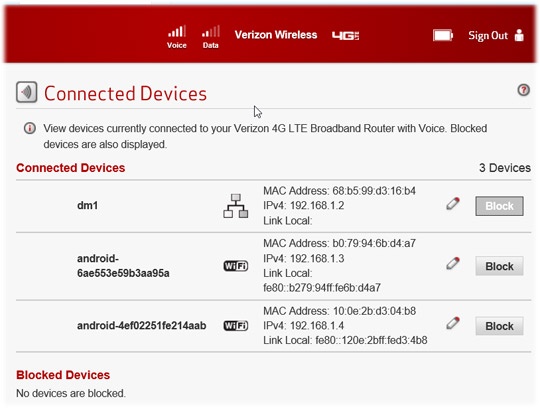
Task: Block the dm1 device
Action: pyautogui.click(x=499, y=206)
